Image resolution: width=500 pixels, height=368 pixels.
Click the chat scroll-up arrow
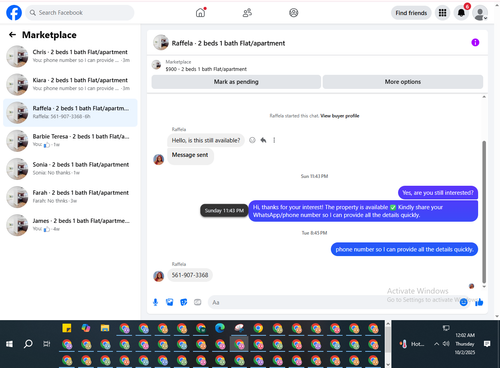[x=484, y=97]
